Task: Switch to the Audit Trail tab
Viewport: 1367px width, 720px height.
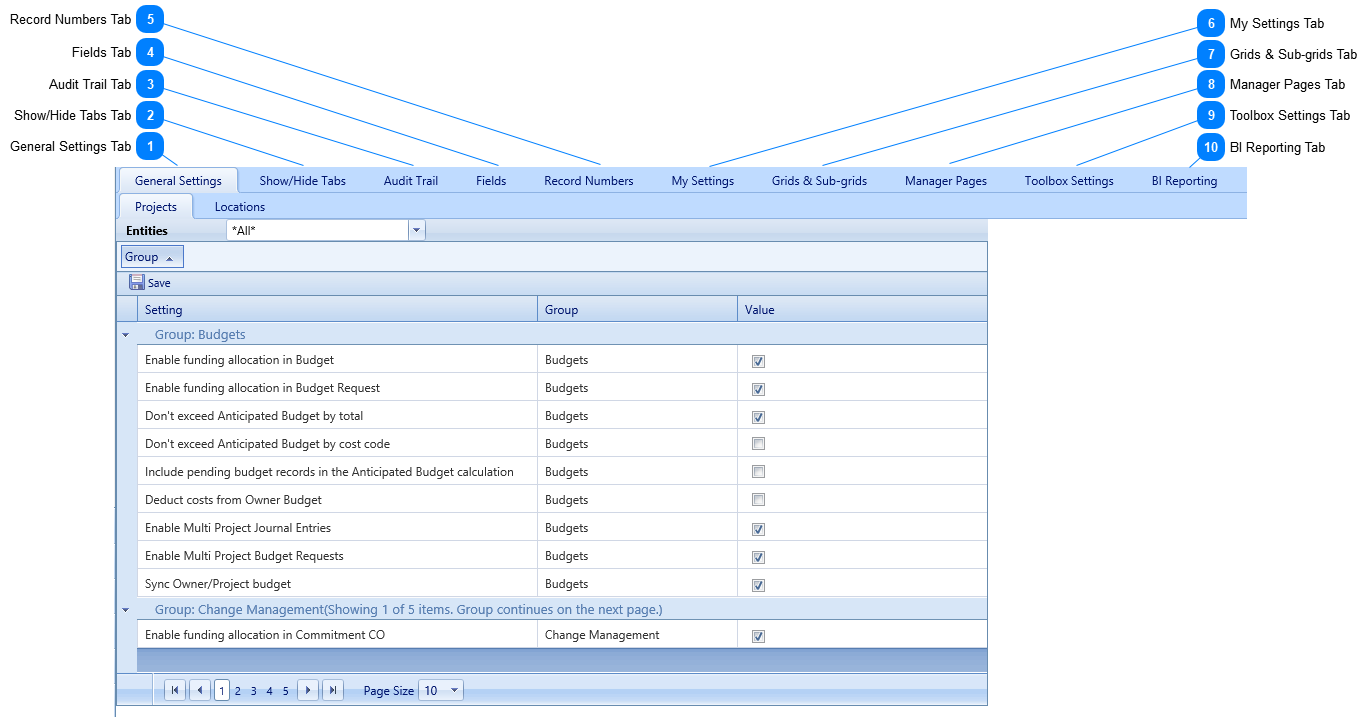Action: point(411,181)
